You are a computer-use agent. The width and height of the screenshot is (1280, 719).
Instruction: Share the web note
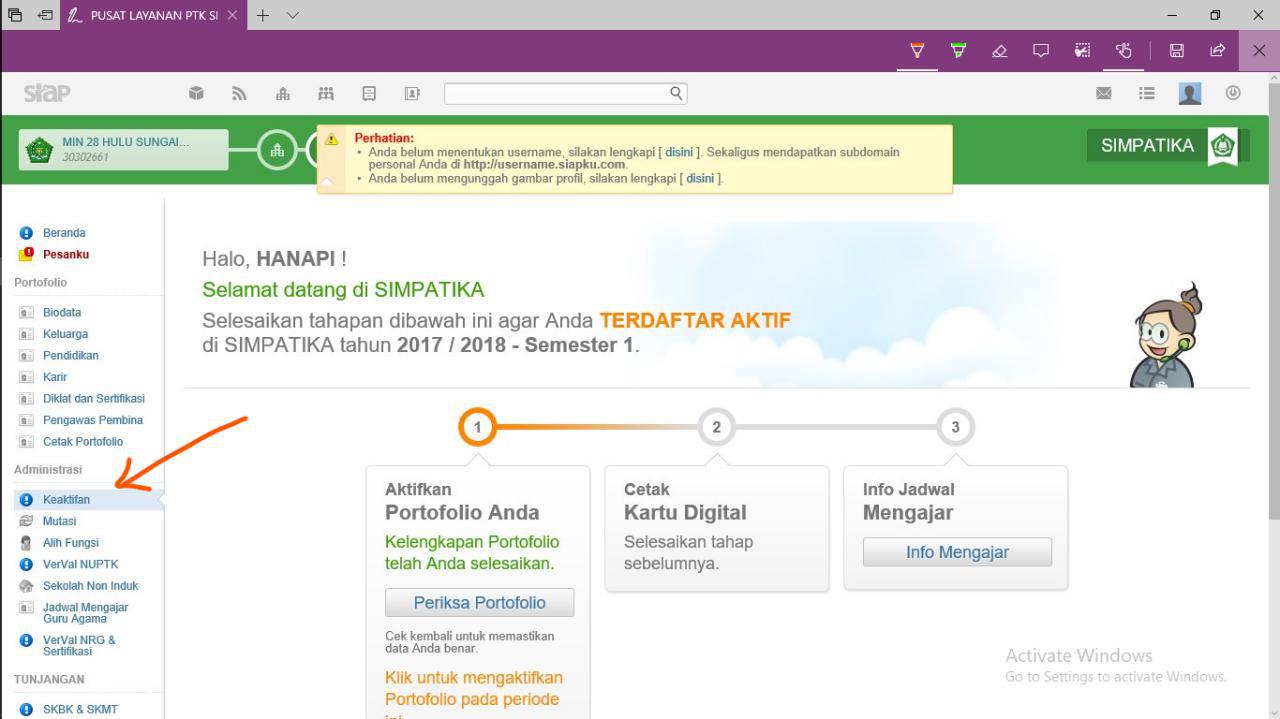(x=1217, y=50)
